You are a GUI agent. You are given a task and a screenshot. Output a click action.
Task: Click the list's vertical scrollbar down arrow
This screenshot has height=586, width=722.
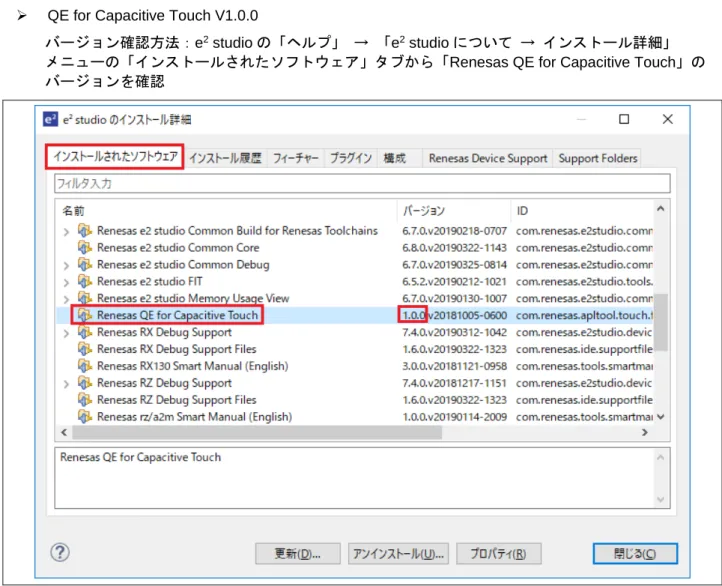(661, 417)
